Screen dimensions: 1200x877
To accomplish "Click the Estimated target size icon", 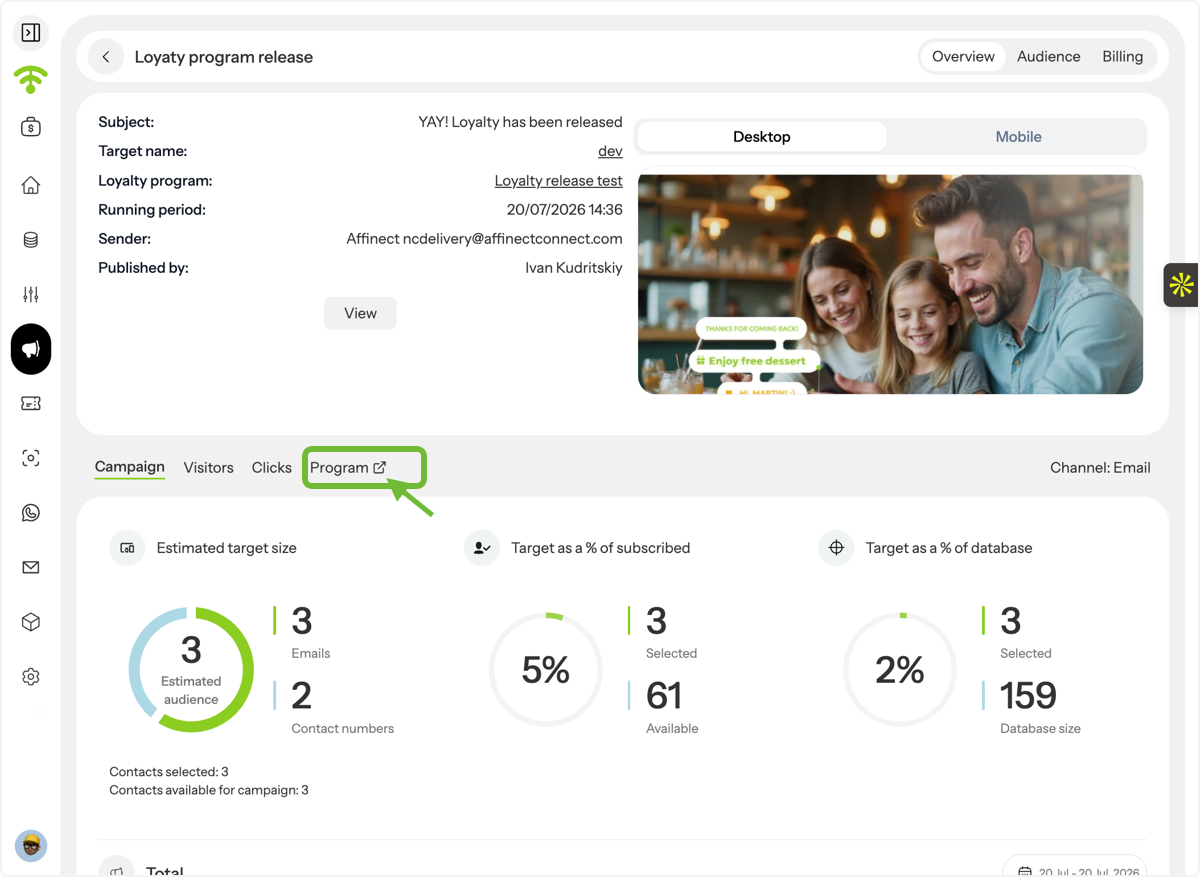I will (127, 548).
